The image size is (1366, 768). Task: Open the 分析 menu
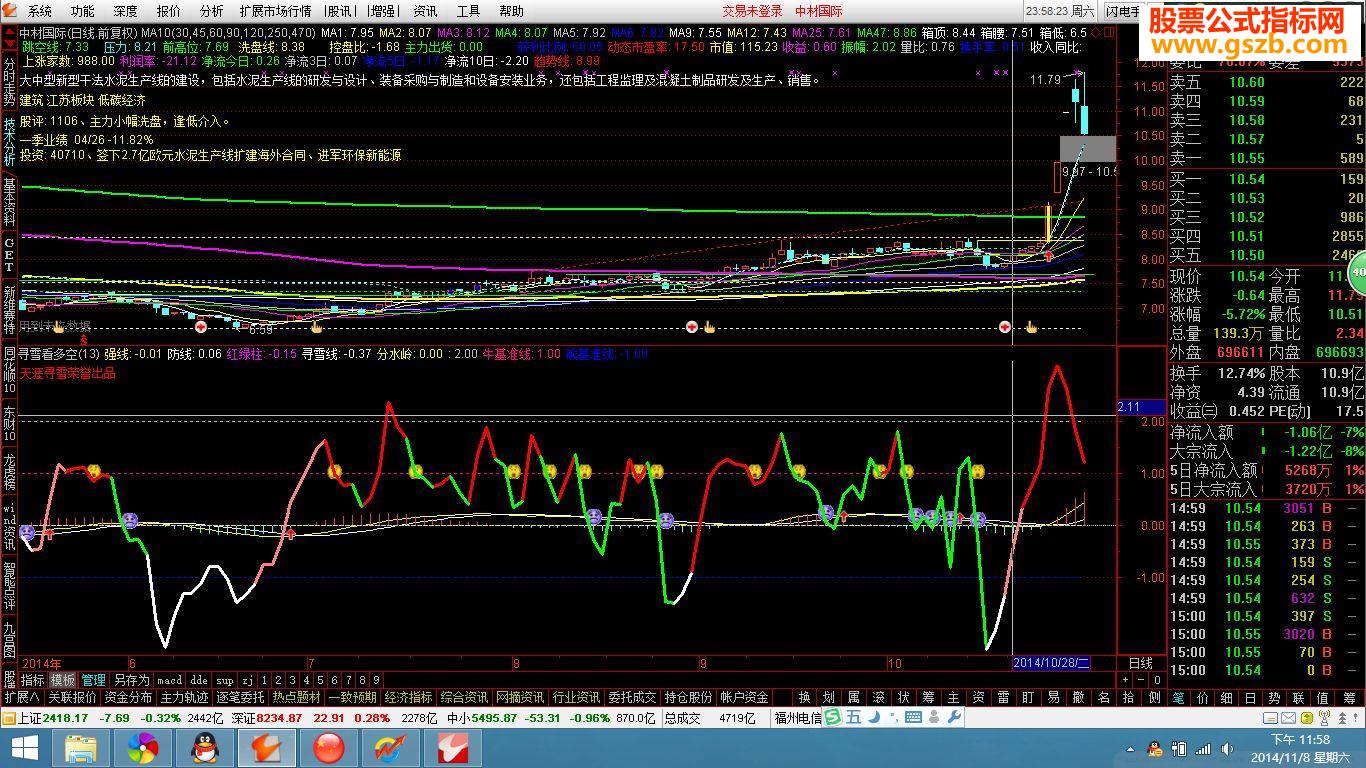(211, 11)
